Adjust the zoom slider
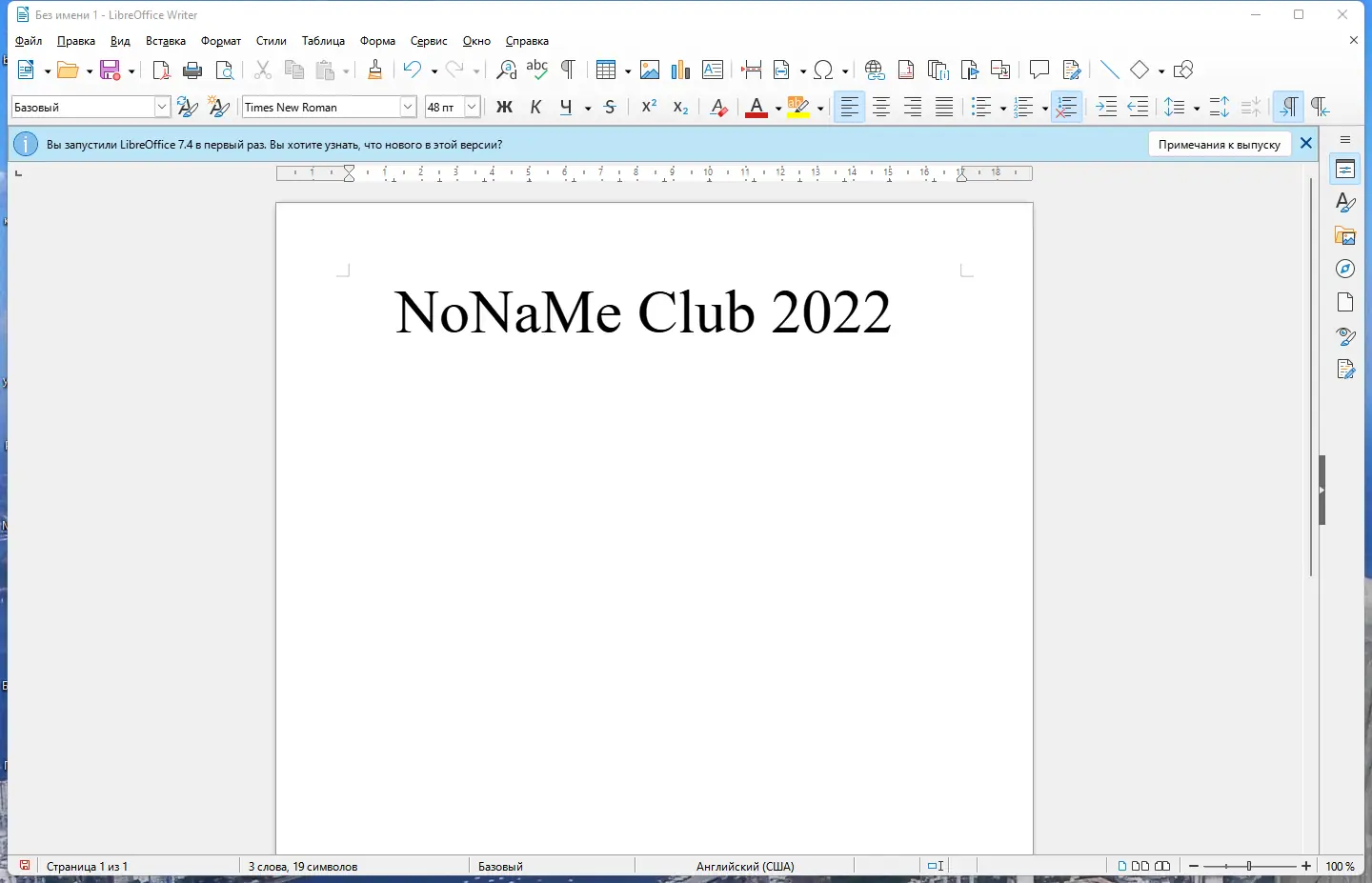 [1248, 867]
